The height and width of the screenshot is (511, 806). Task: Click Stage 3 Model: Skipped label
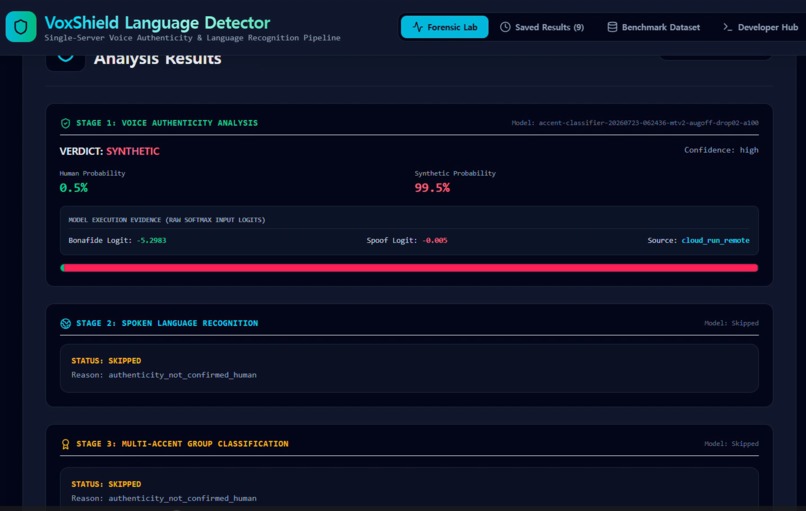click(731, 443)
